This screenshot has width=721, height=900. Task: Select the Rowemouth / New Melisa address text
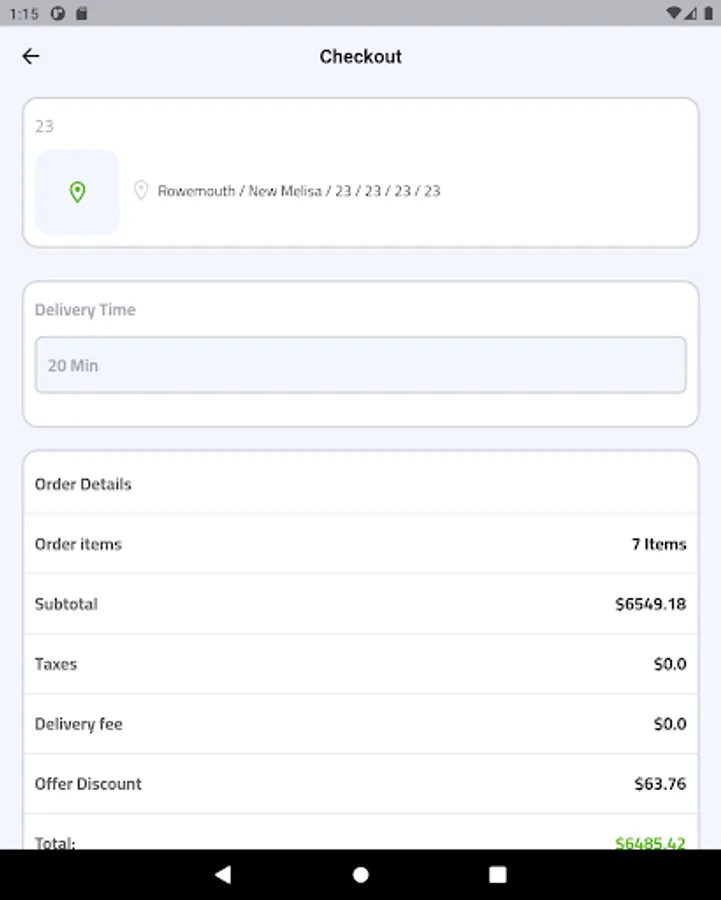(299, 191)
